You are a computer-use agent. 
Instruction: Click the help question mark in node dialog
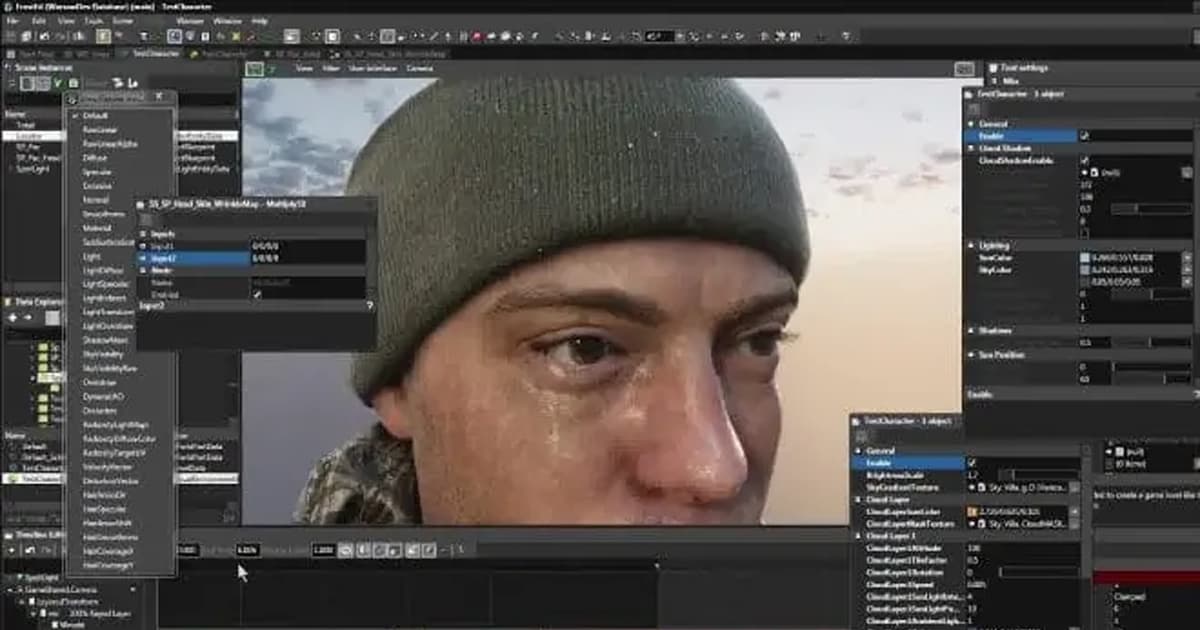click(369, 306)
